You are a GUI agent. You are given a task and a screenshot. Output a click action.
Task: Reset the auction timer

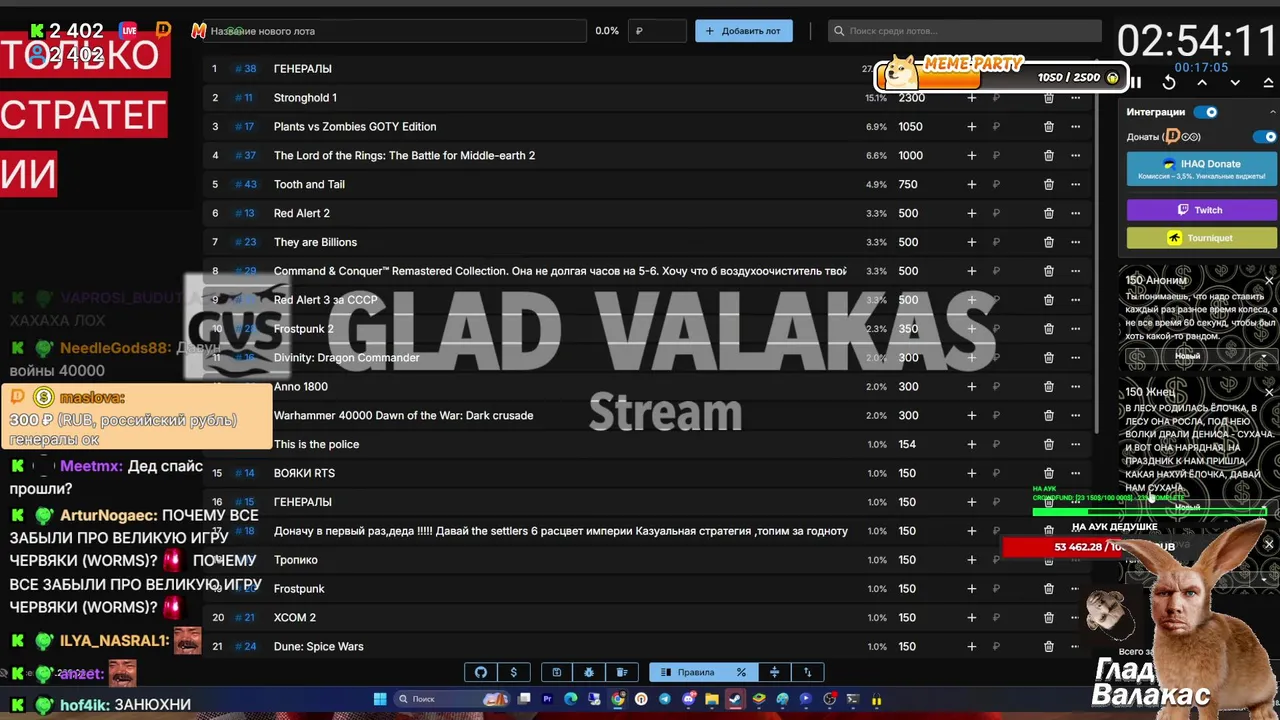(x=1169, y=83)
